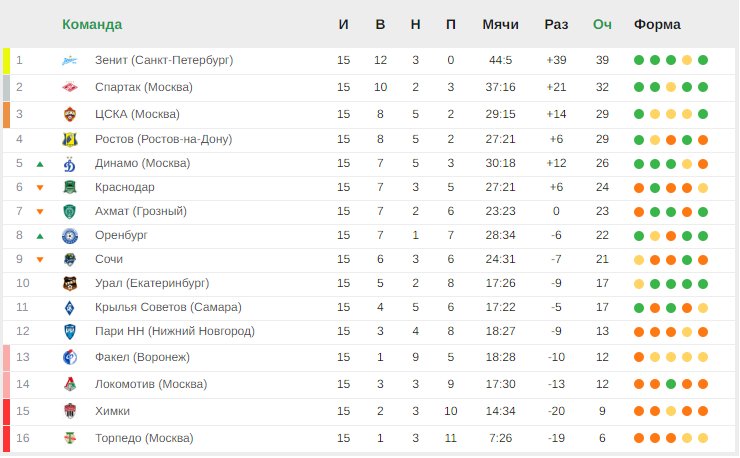This screenshot has height=458, width=740.
Task: Select the Rostov club crest icon
Action: click(x=70, y=140)
